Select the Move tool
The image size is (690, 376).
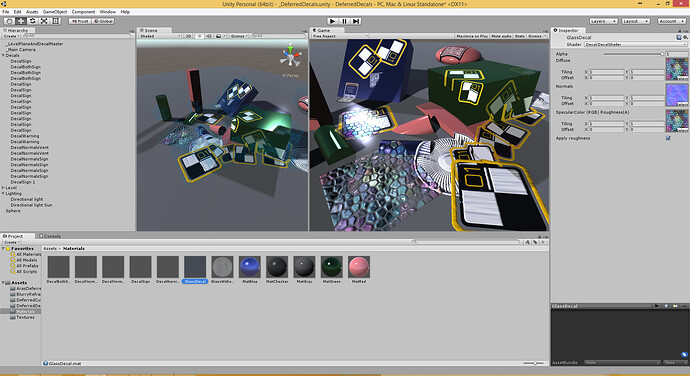coord(21,21)
